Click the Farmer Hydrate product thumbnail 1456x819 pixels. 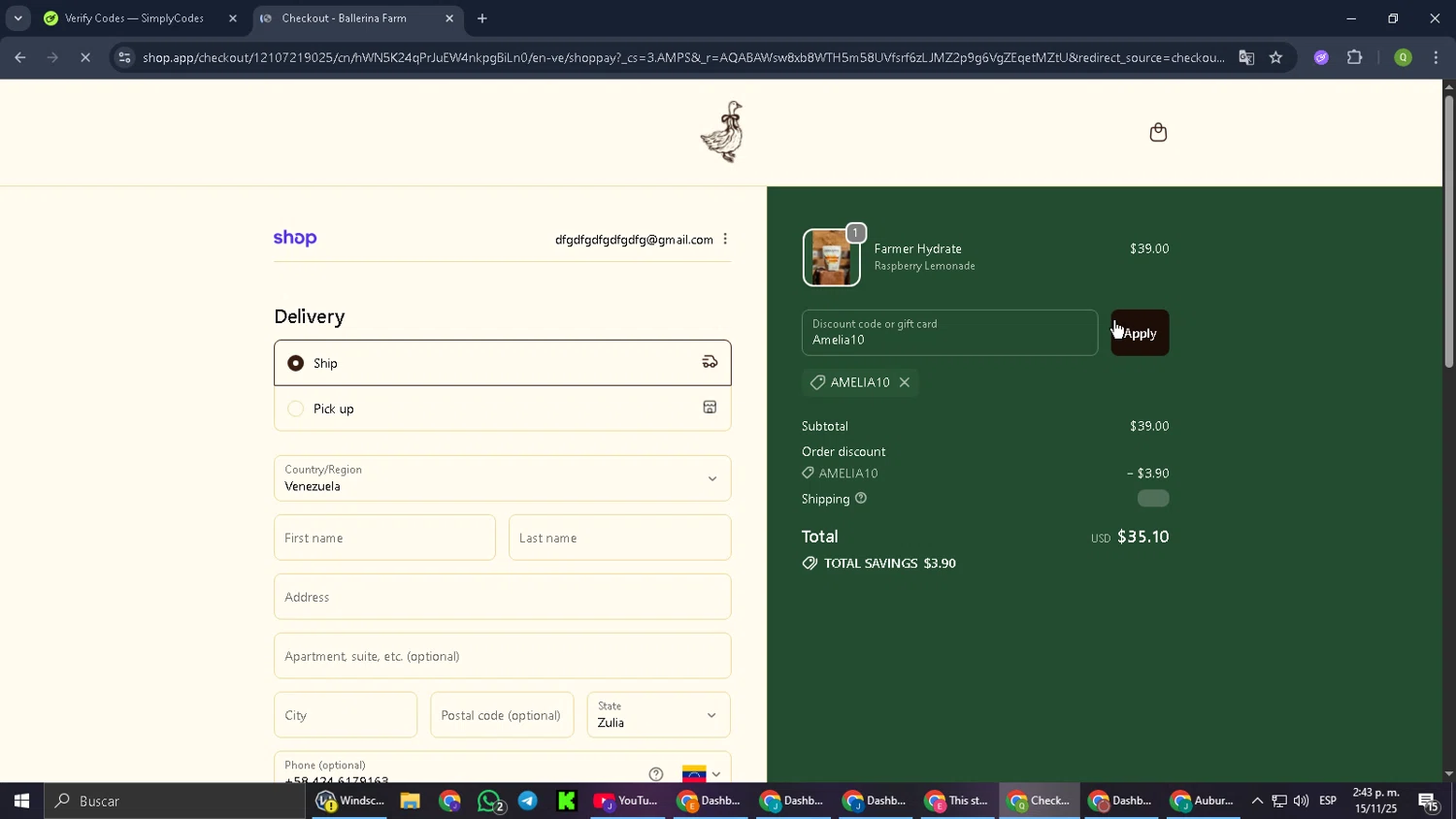click(832, 257)
